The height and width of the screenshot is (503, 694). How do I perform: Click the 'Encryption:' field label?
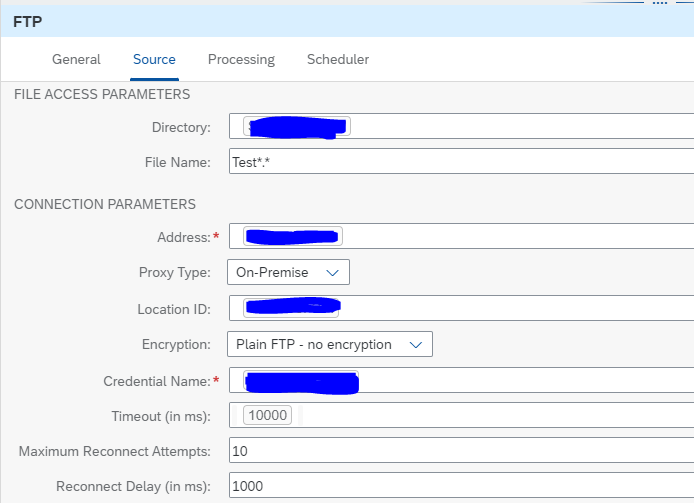[176, 344]
